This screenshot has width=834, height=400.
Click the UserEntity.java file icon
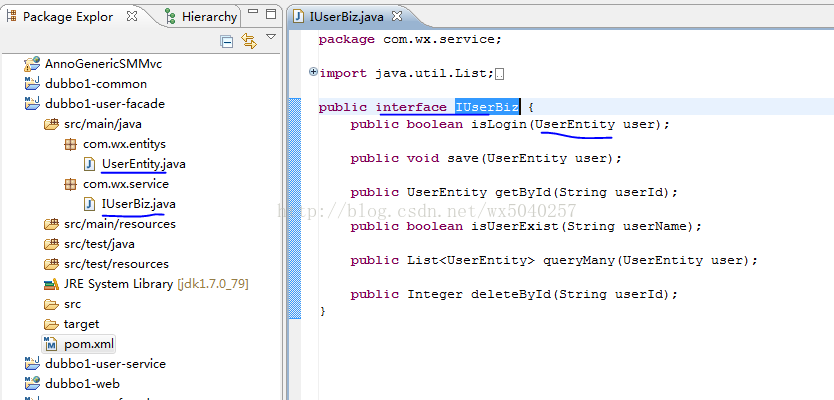(89, 164)
